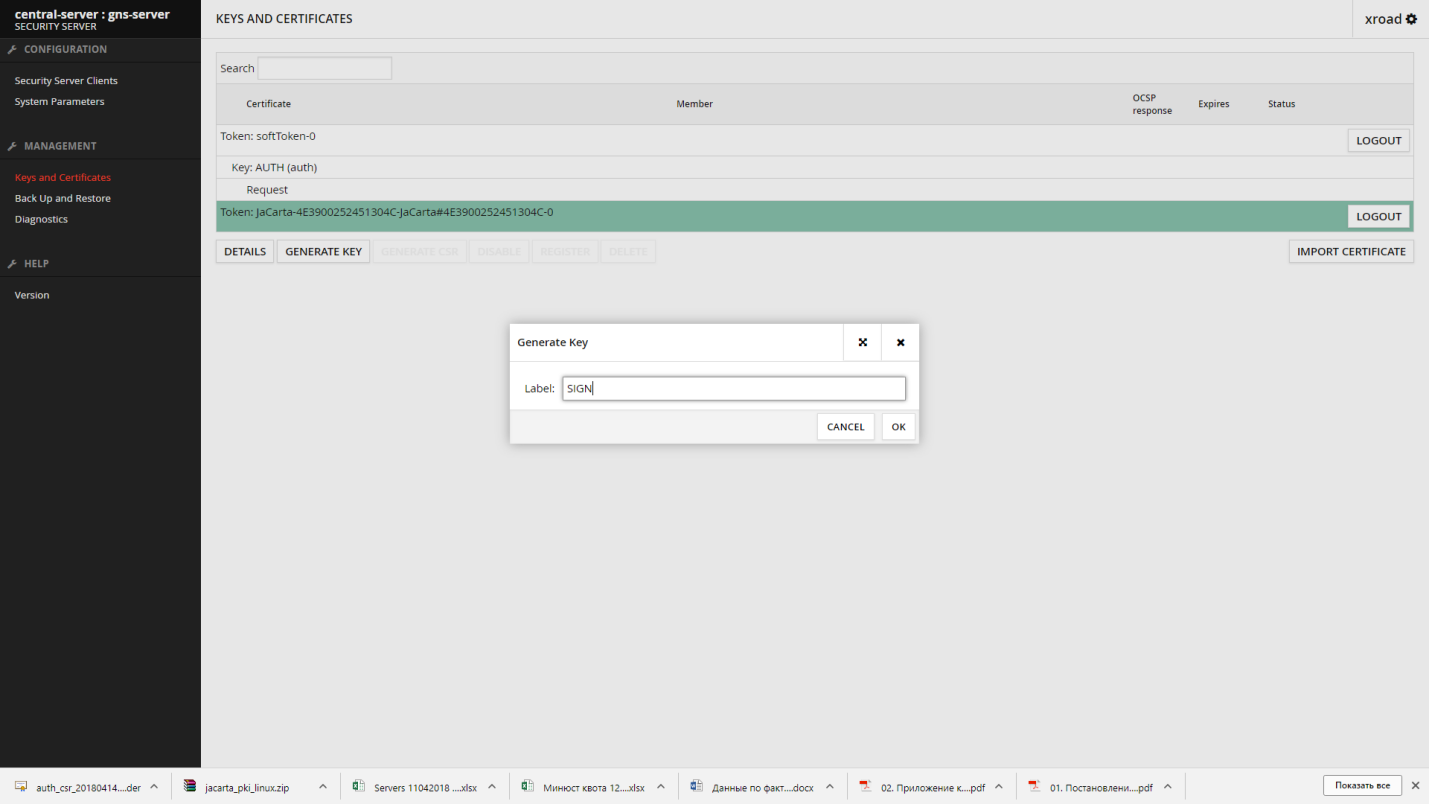Screen dimensions: 1429x804
Task: Expand menu for jacarta_pki_linux.zip download
Action: [x=323, y=787]
